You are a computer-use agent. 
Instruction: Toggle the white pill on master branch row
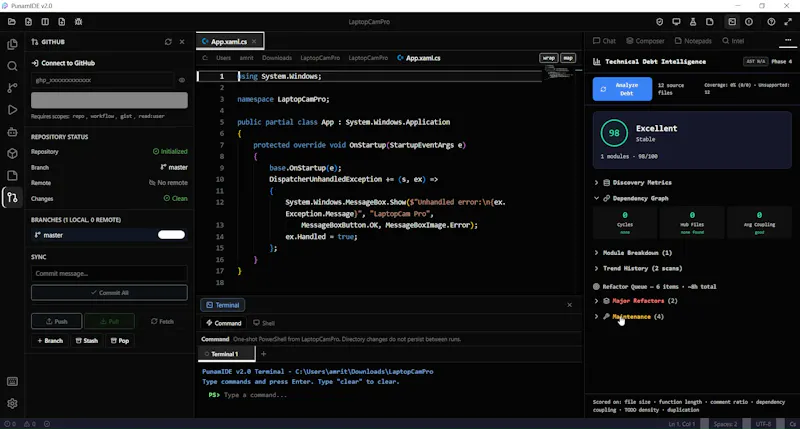(x=171, y=235)
